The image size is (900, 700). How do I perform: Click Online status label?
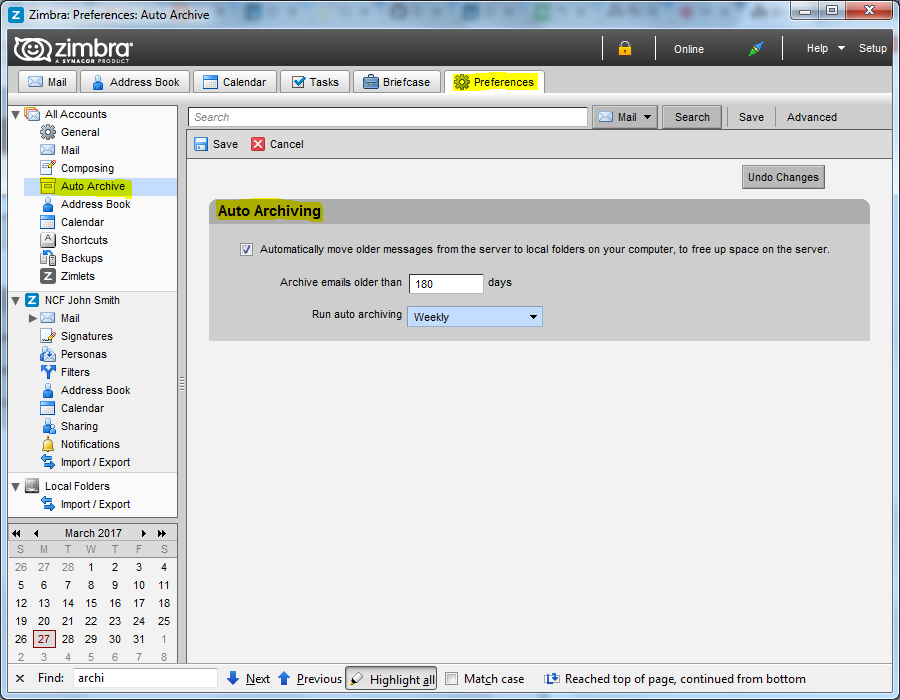(x=688, y=49)
